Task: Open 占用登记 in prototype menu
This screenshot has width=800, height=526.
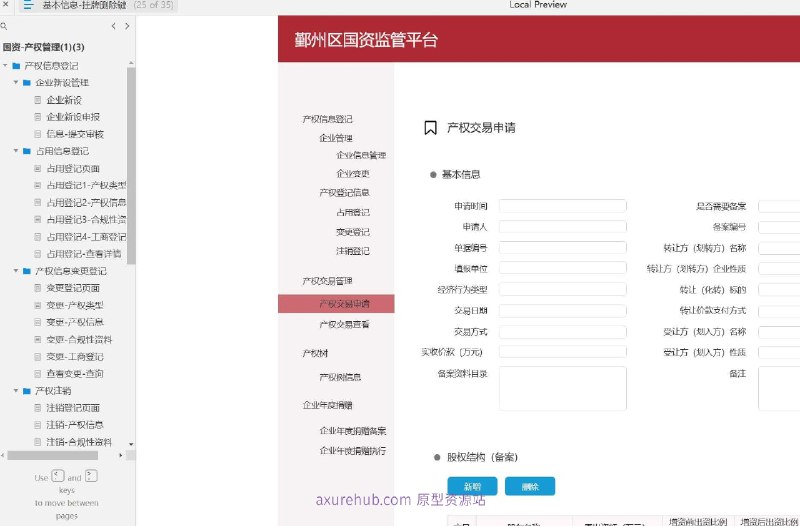Action: coord(353,212)
